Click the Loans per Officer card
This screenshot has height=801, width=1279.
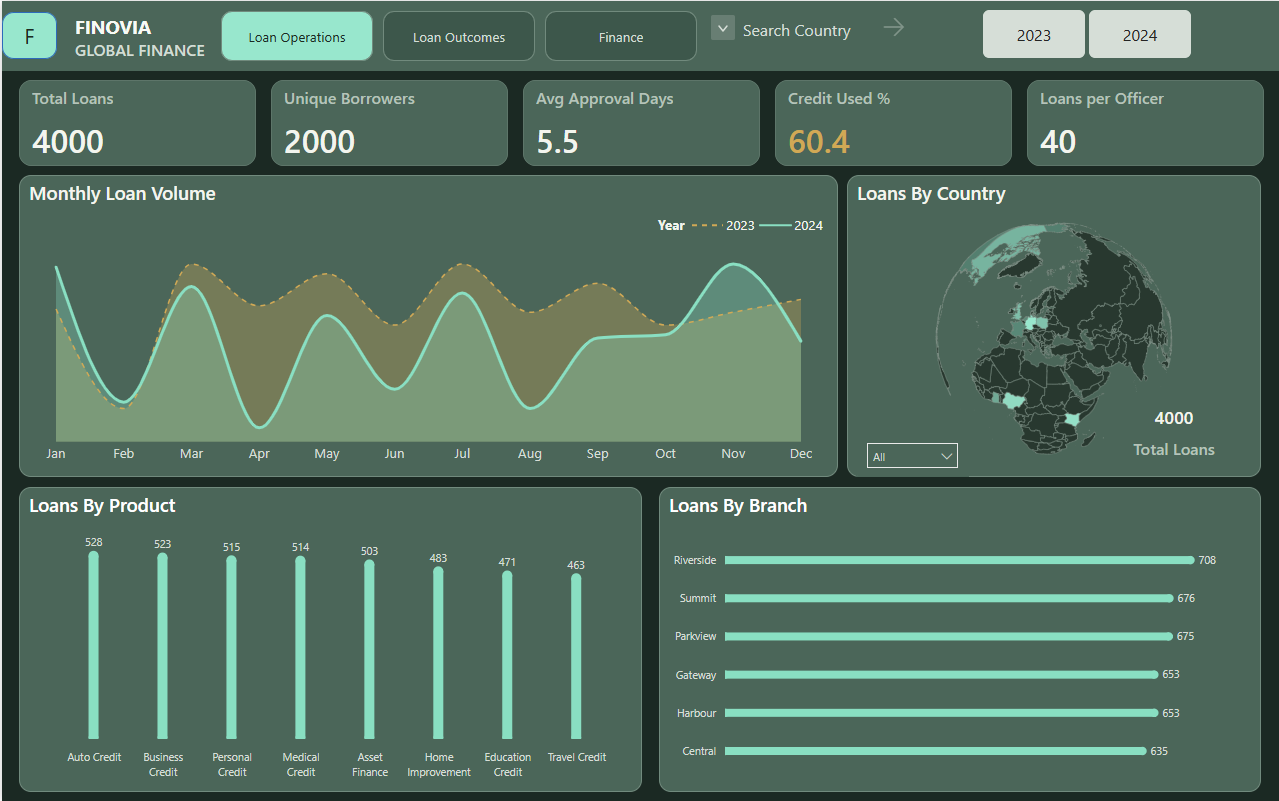(1145, 123)
